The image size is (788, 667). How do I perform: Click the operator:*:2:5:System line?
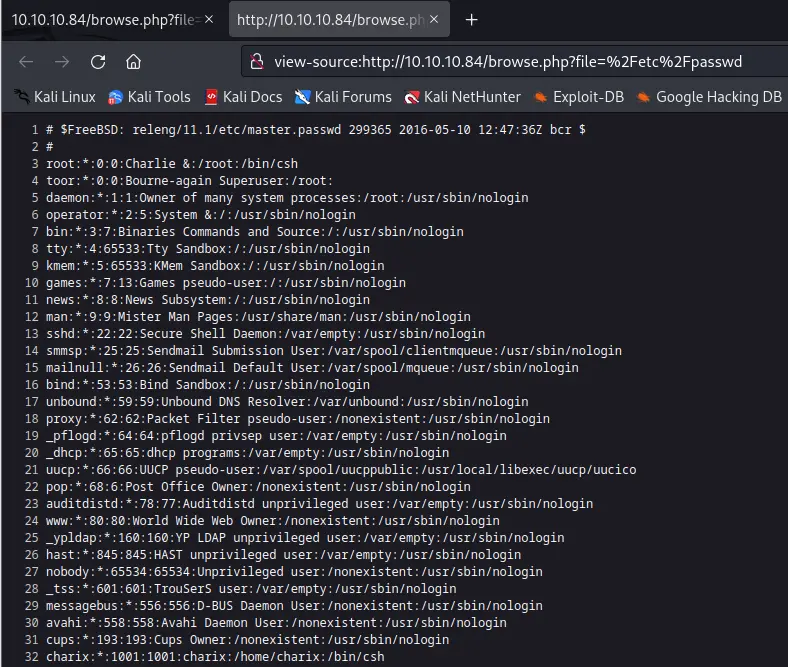[x=201, y=215]
